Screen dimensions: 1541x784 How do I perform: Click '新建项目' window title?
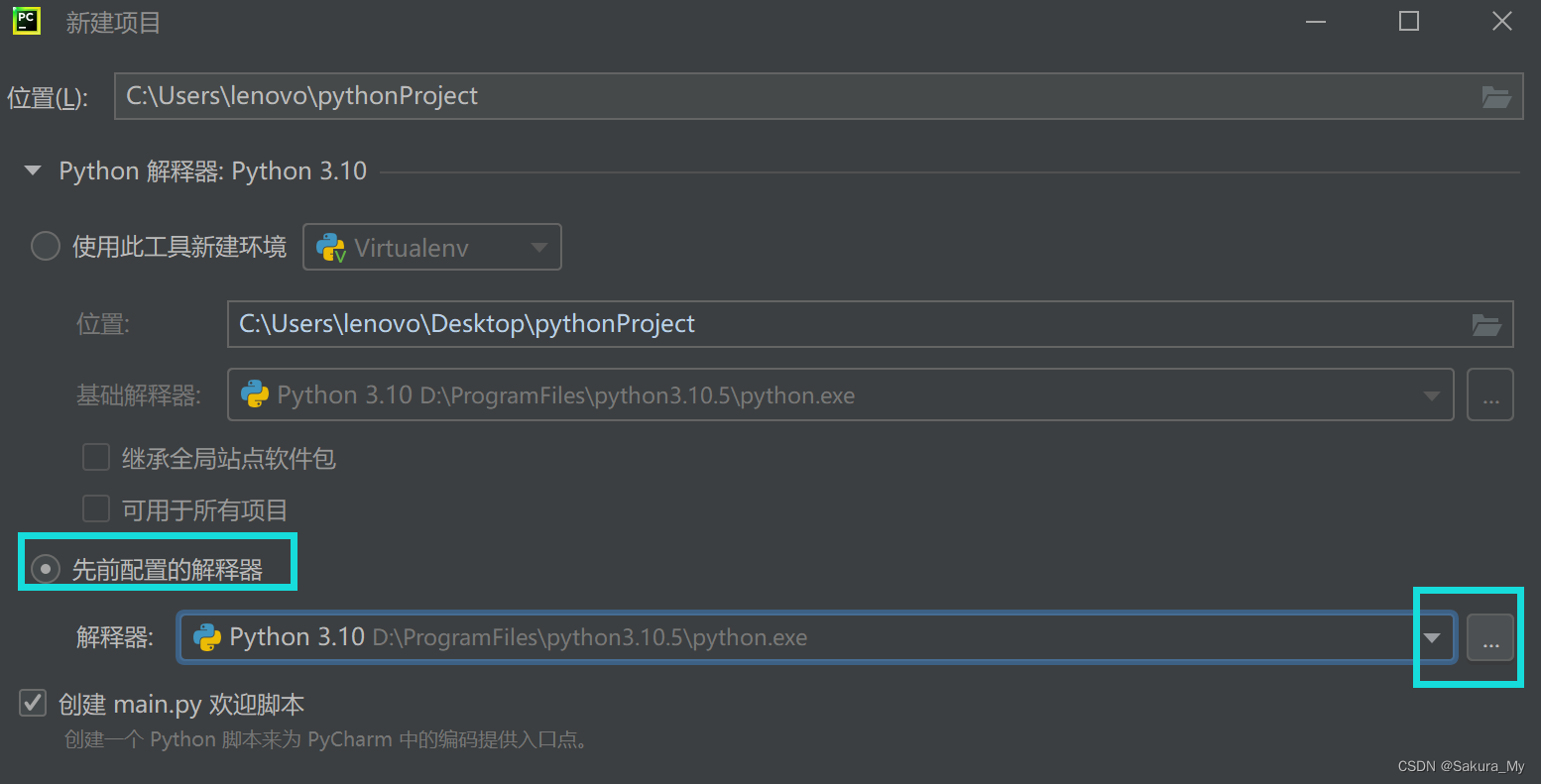pos(113,22)
